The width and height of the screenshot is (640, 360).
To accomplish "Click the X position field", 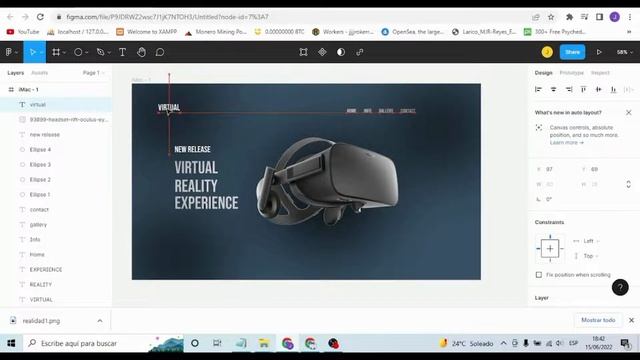I will click(555, 169).
